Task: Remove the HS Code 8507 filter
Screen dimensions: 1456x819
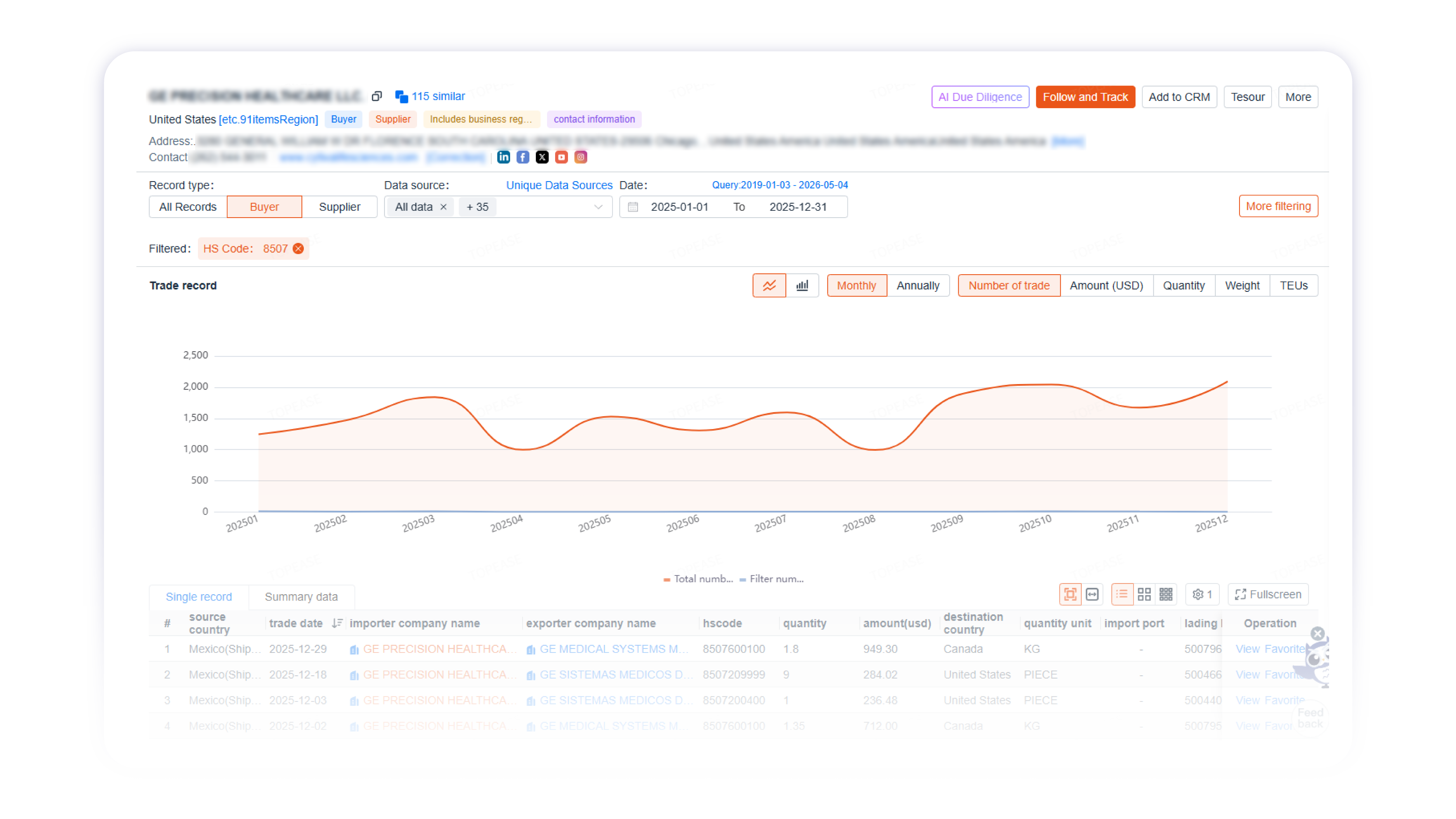Action: (x=299, y=249)
